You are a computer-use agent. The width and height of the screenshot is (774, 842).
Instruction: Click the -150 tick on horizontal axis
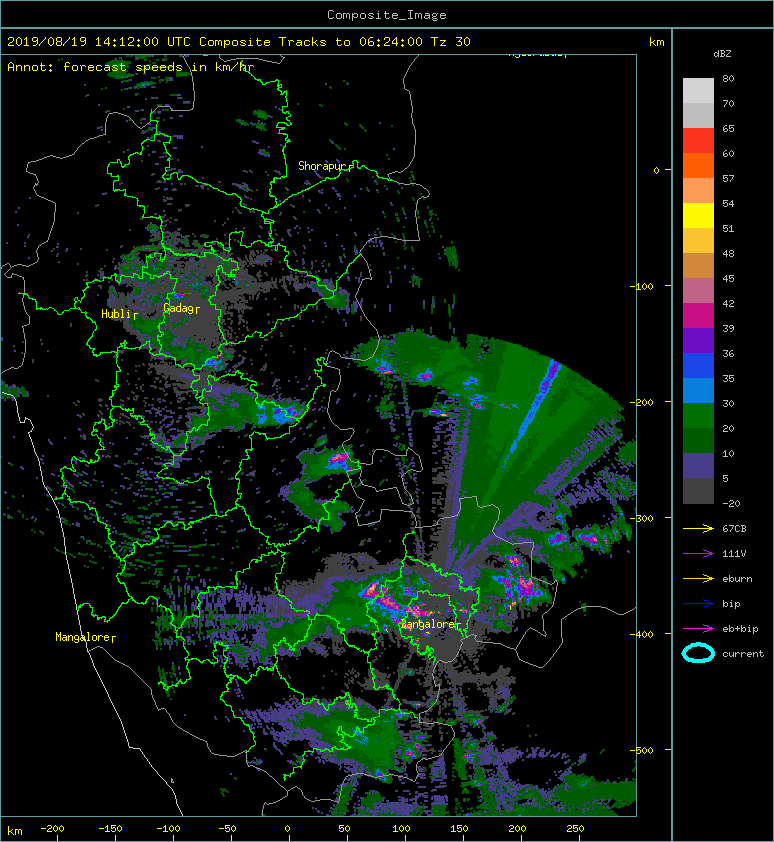point(110,829)
